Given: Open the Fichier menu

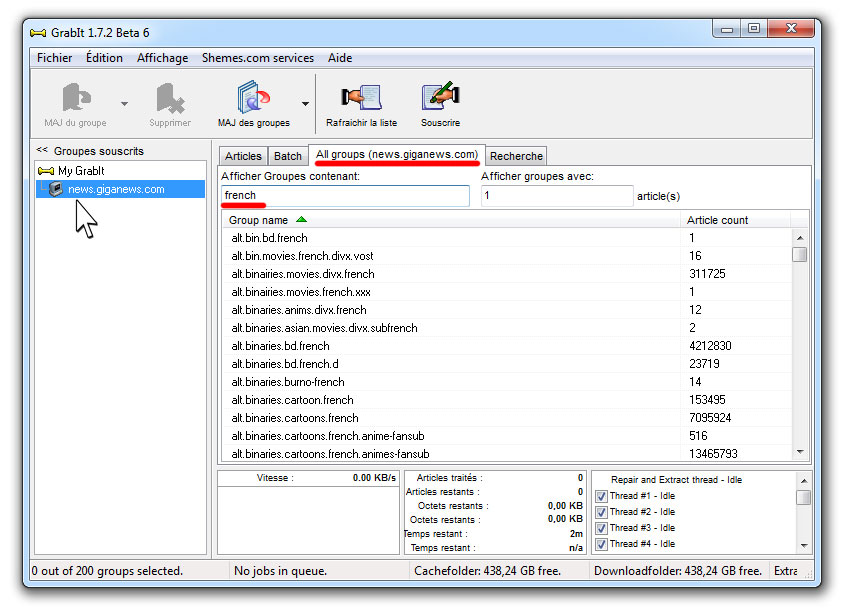Looking at the screenshot, I should click(54, 58).
